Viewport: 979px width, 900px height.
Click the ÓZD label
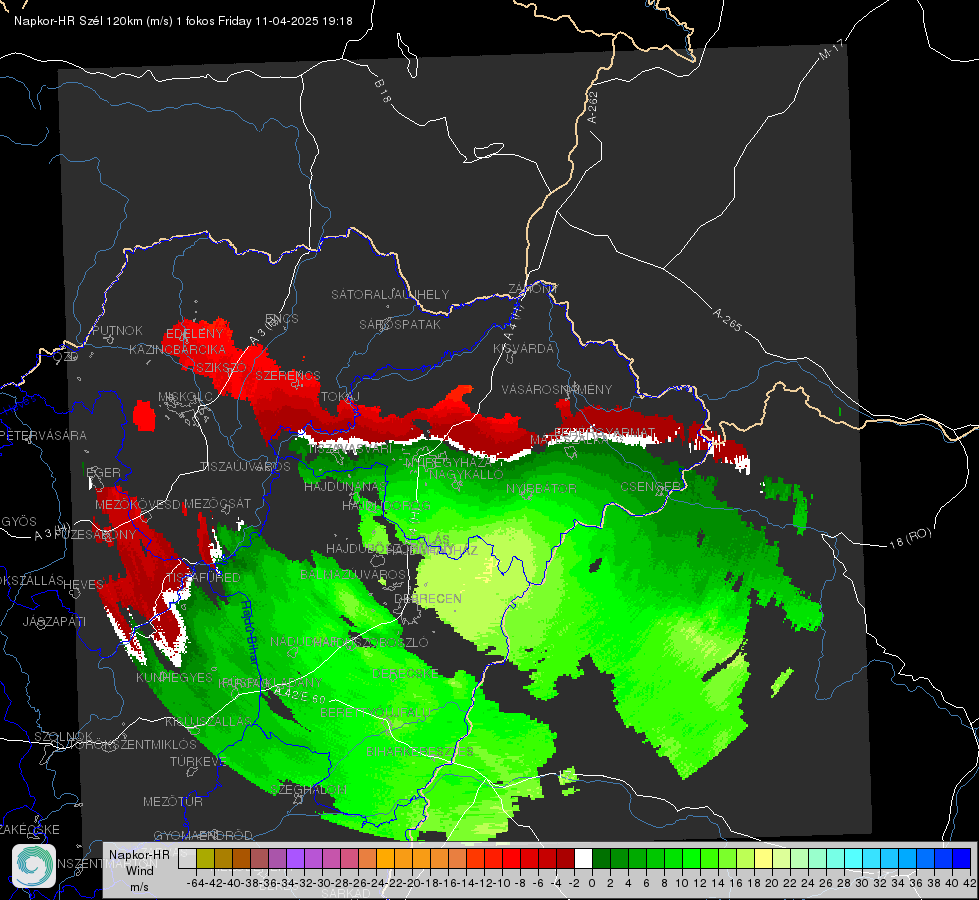coord(66,357)
